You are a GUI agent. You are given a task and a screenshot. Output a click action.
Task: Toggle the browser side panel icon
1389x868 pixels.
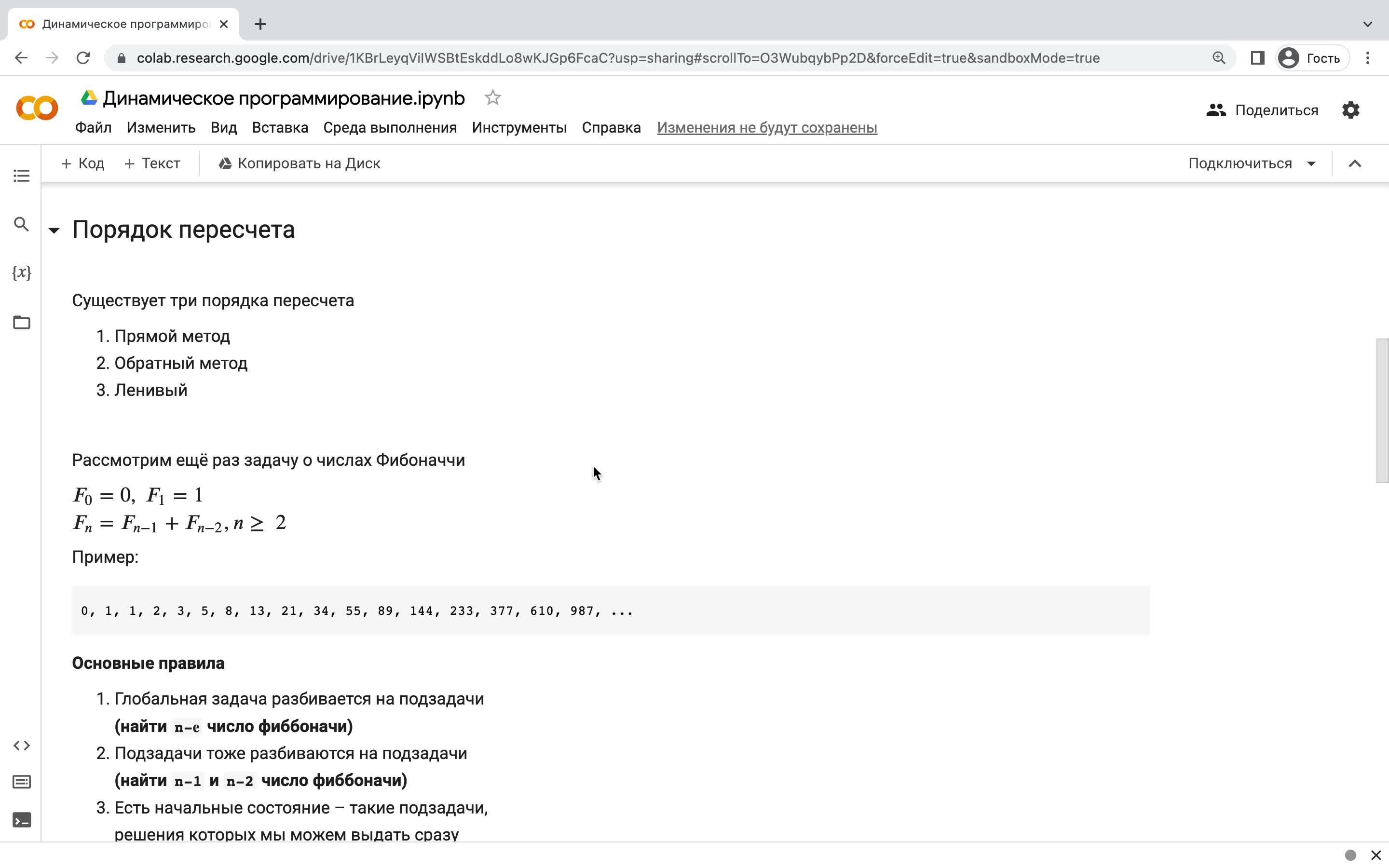coord(1257,58)
